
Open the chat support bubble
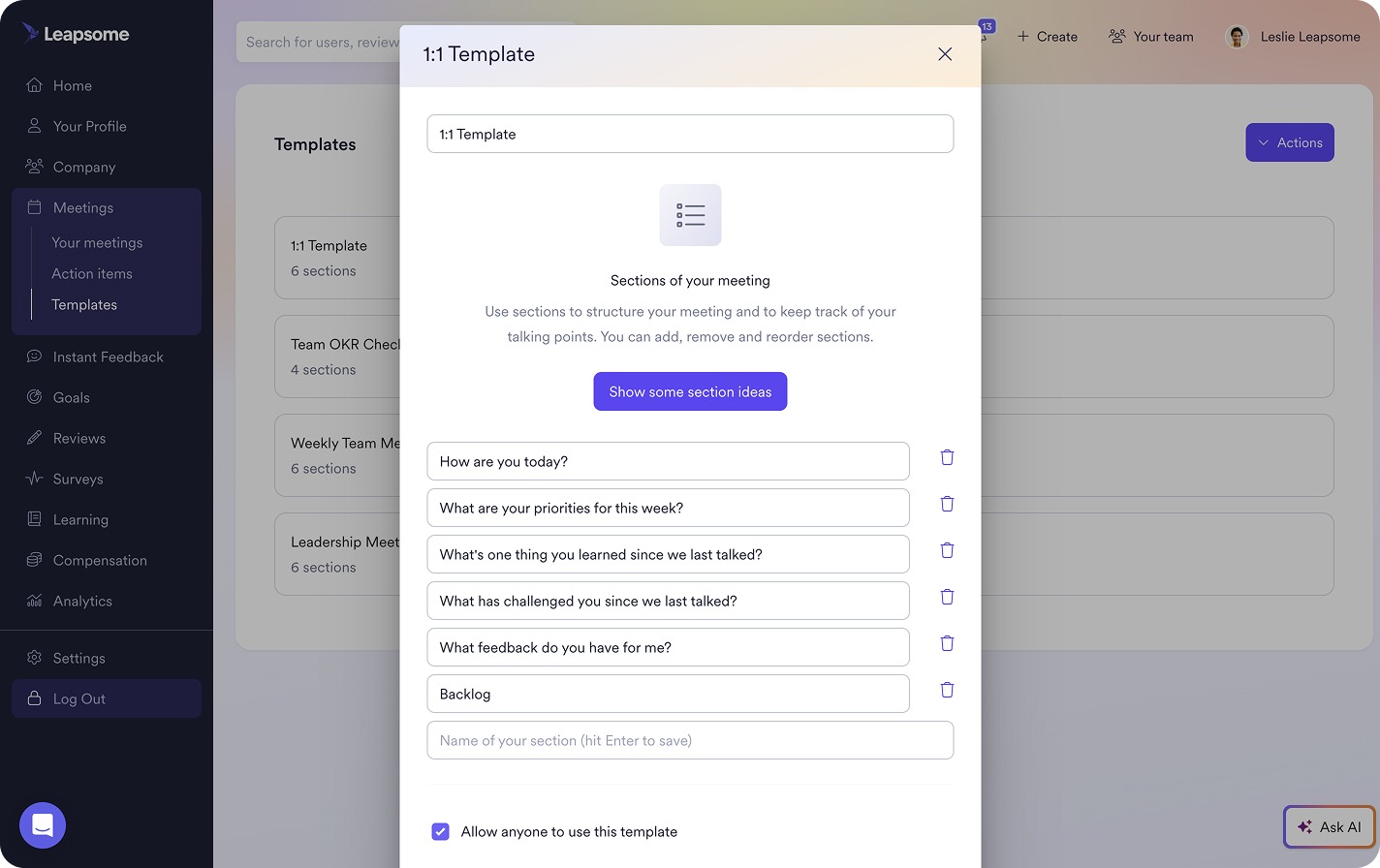pyautogui.click(x=43, y=825)
